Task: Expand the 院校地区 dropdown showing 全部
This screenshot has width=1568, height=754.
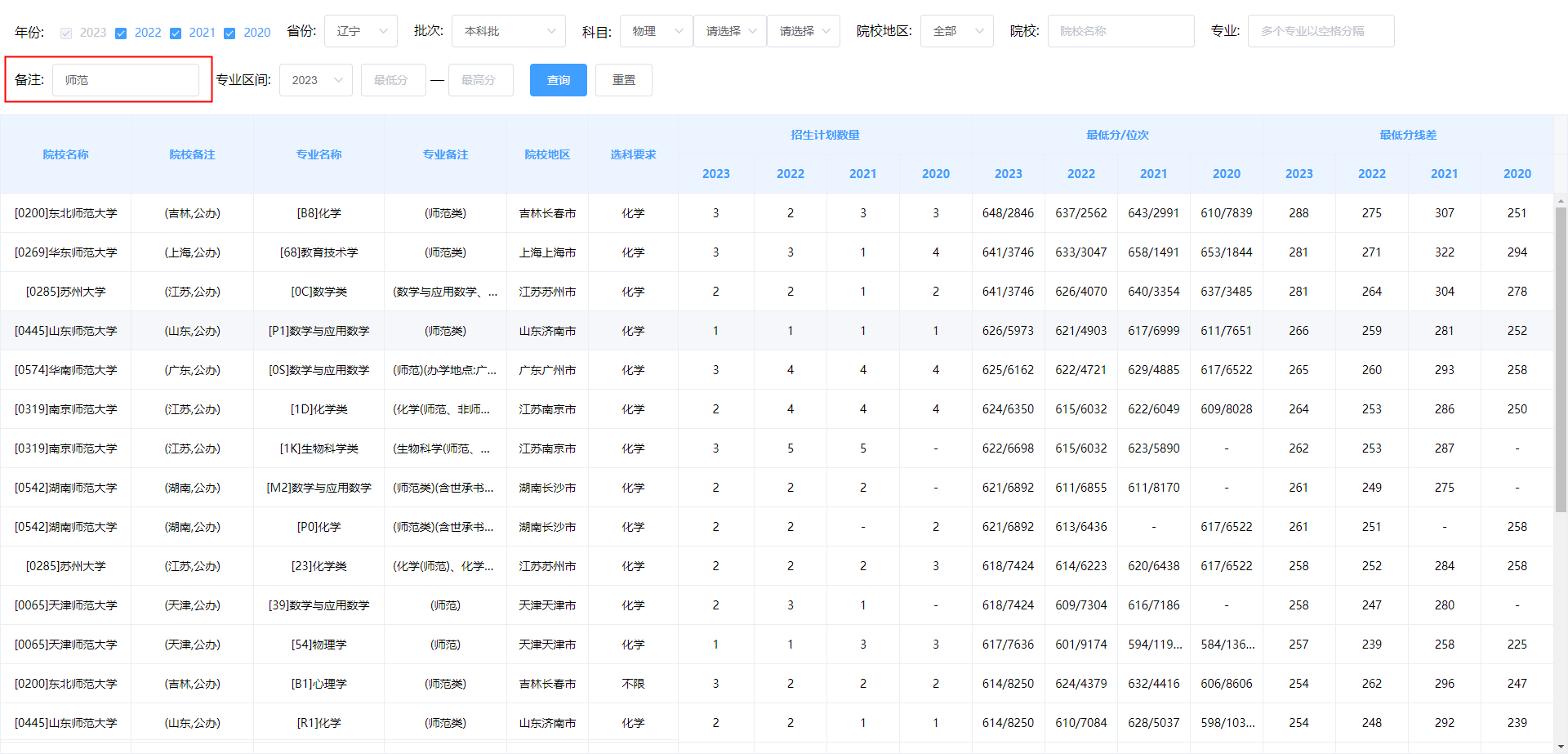Action: click(x=955, y=30)
